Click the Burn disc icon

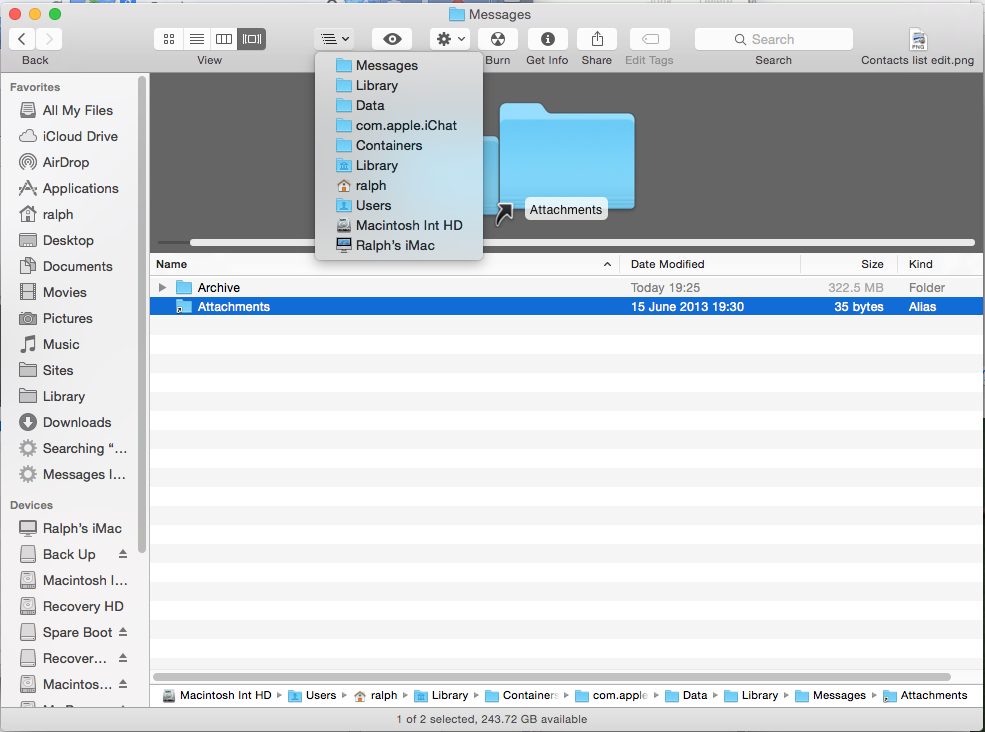click(498, 39)
